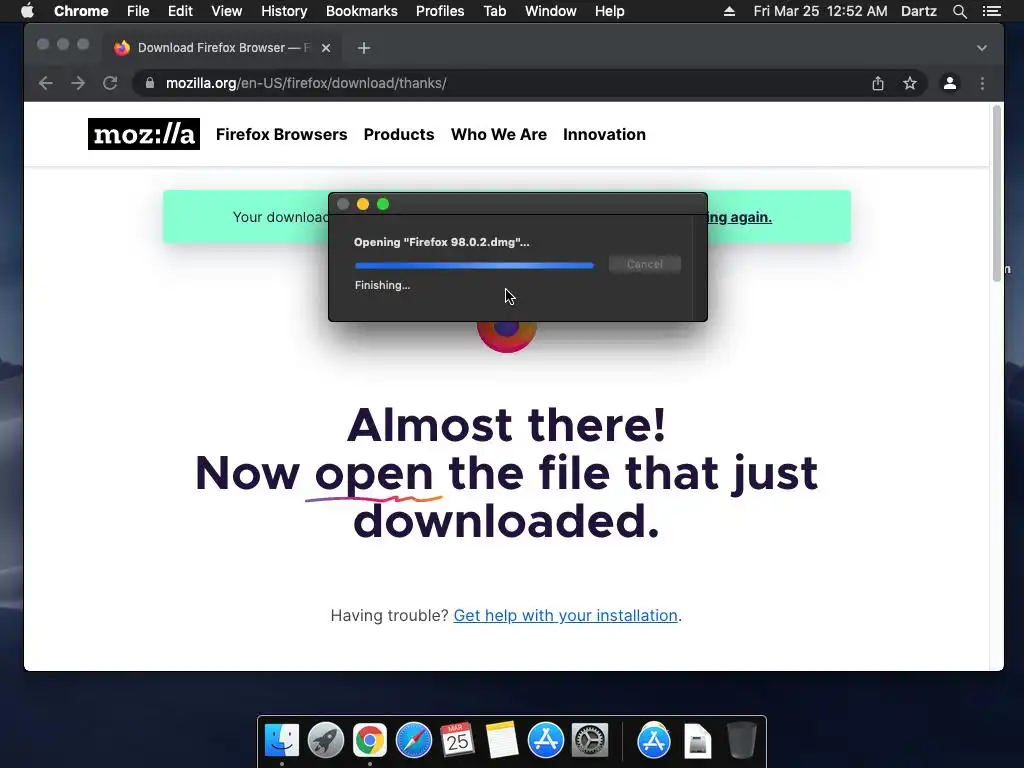This screenshot has width=1024, height=768.
Task: Click the Dartz user name in menu bar
Action: tap(918, 11)
